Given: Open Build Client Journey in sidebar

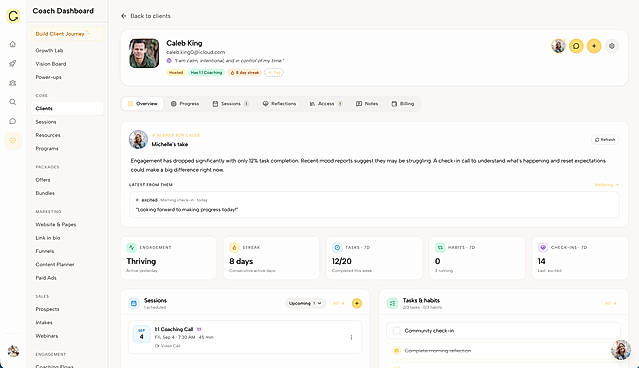Looking at the screenshot, I should (66, 34).
